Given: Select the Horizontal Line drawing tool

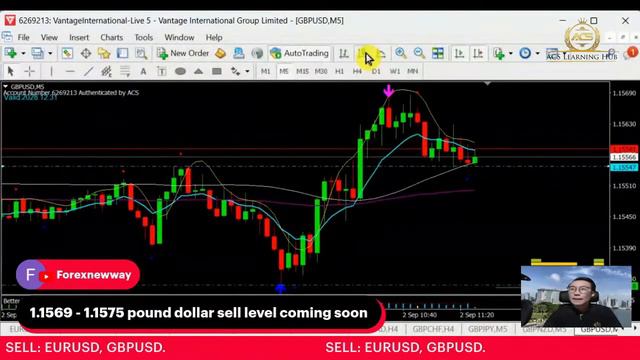Looking at the screenshot, I should [x=70, y=71].
